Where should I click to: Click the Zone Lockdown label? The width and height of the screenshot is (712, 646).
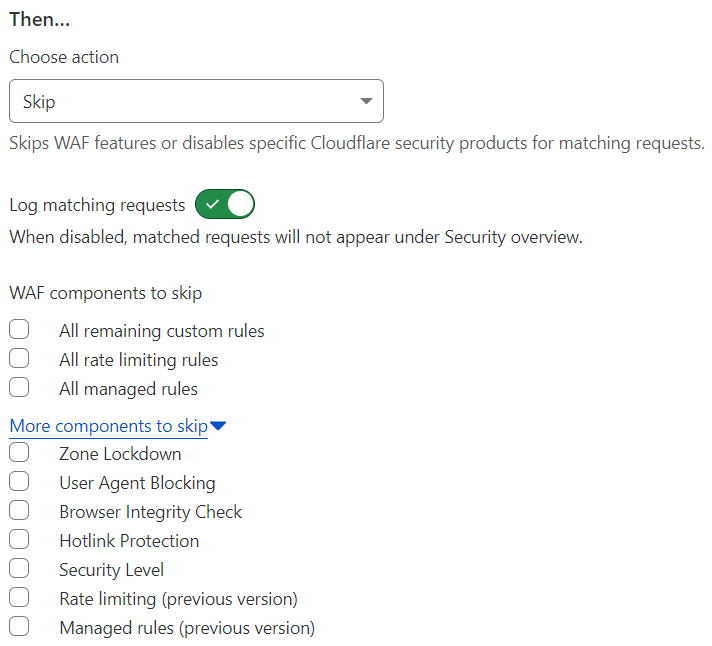click(x=120, y=454)
